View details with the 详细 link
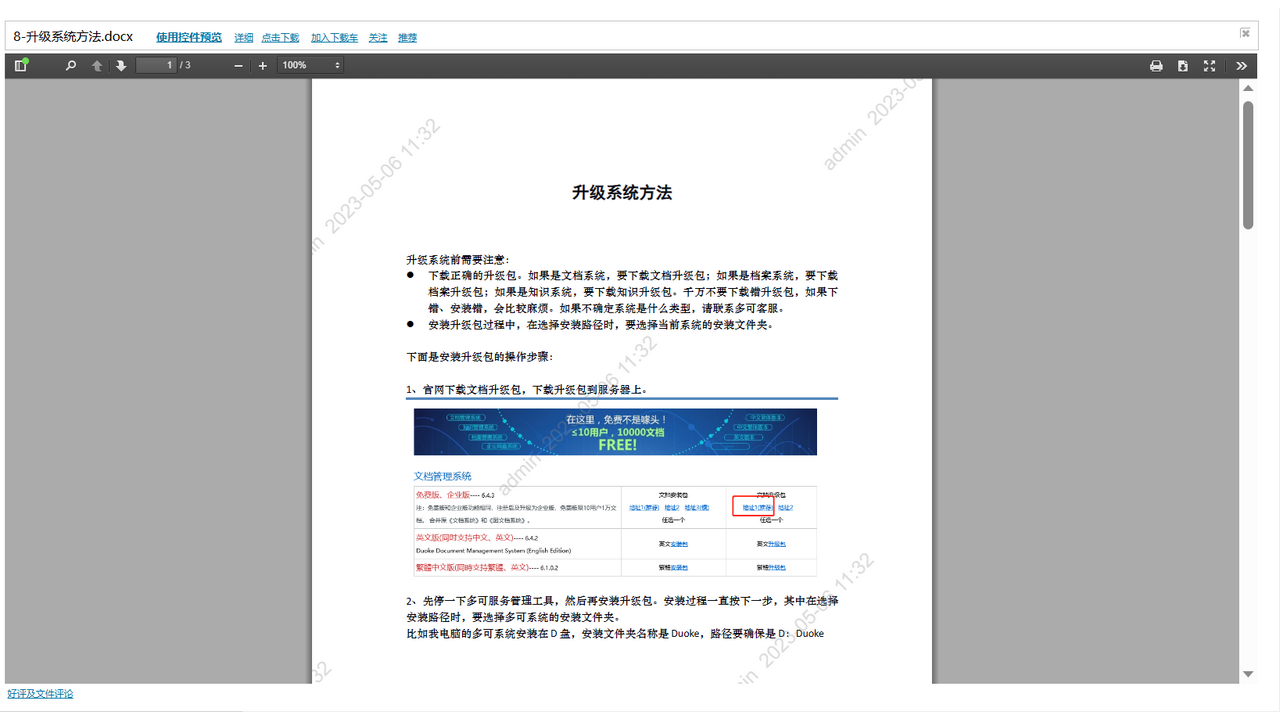1280x720 pixels. pyautogui.click(x=243, y=37)
